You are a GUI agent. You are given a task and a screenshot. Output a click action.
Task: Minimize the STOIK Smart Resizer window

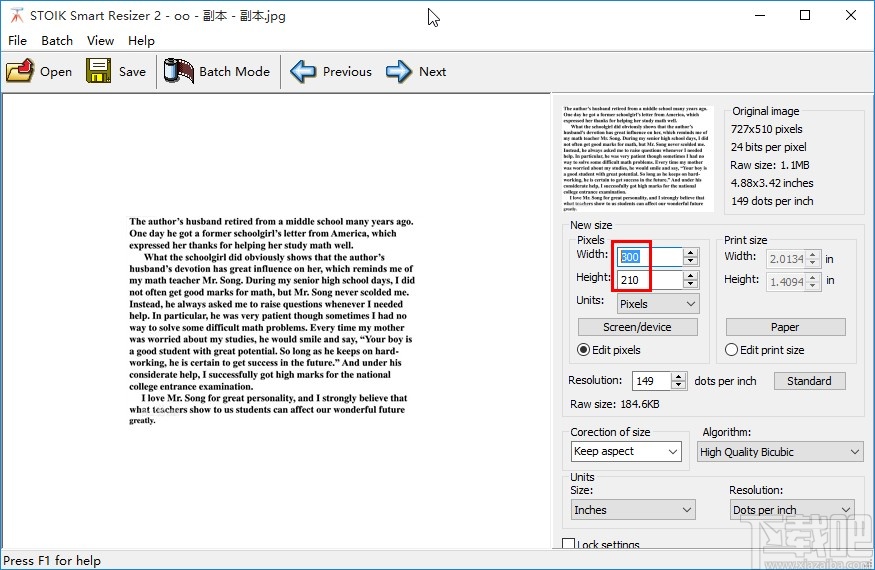(759, 15)
